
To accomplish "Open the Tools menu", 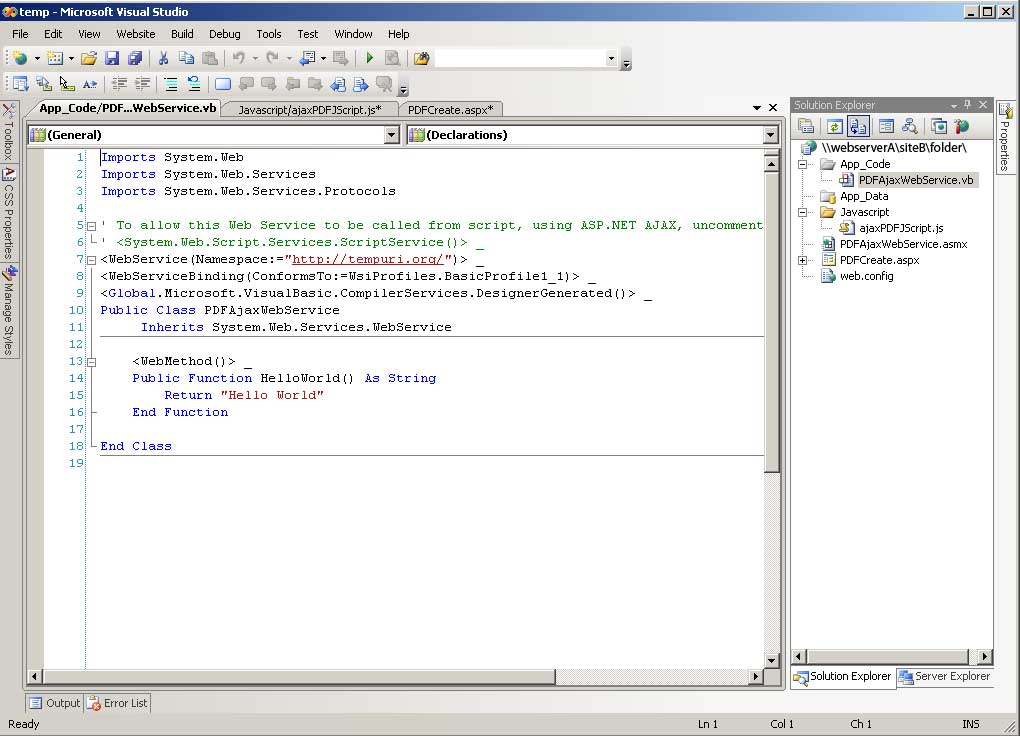I will [x=269, y=34].
